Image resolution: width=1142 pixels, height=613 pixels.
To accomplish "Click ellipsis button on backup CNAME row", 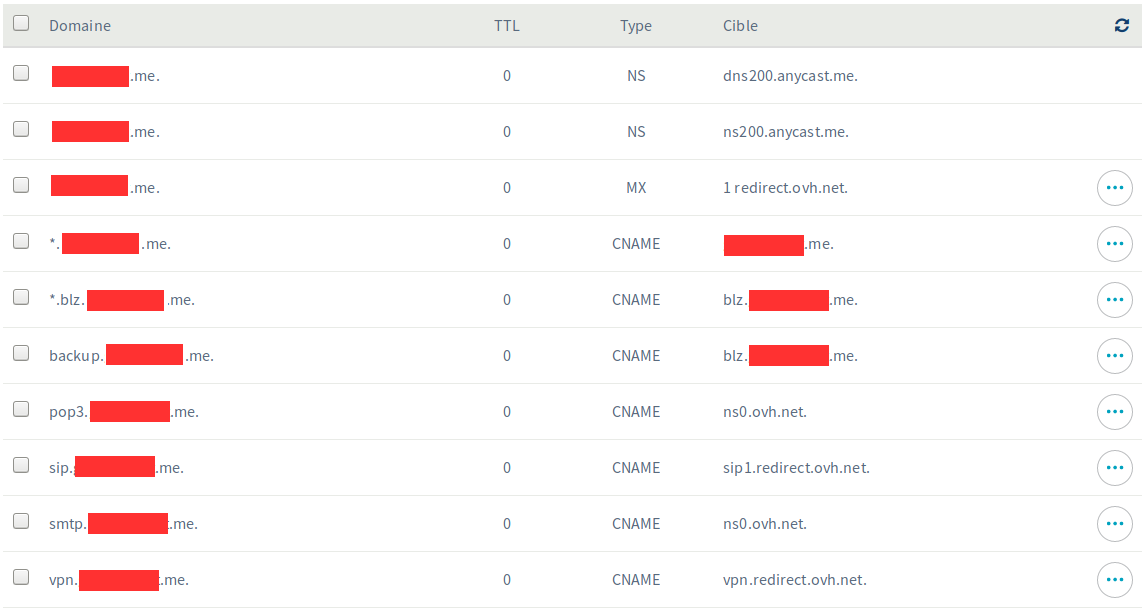I will point(1114,356).
